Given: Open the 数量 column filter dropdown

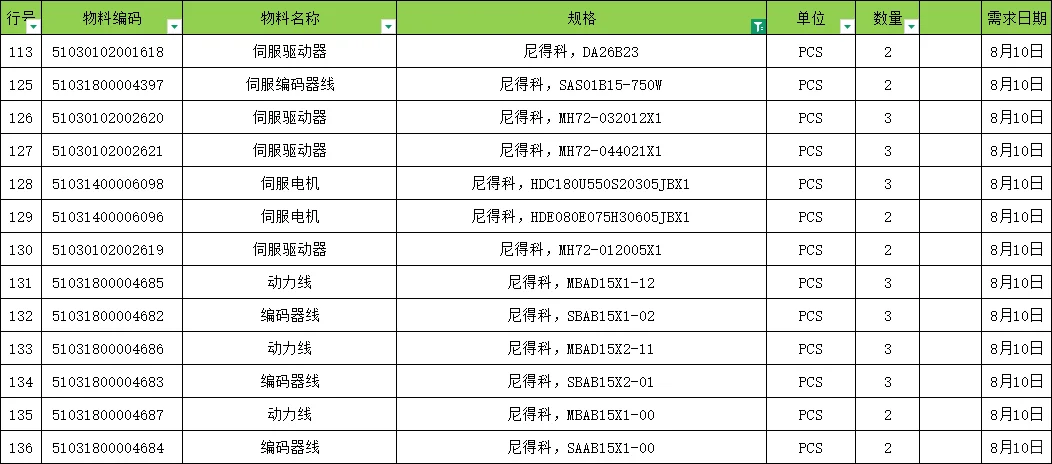Looking at the screenshot, I should 911,27.
